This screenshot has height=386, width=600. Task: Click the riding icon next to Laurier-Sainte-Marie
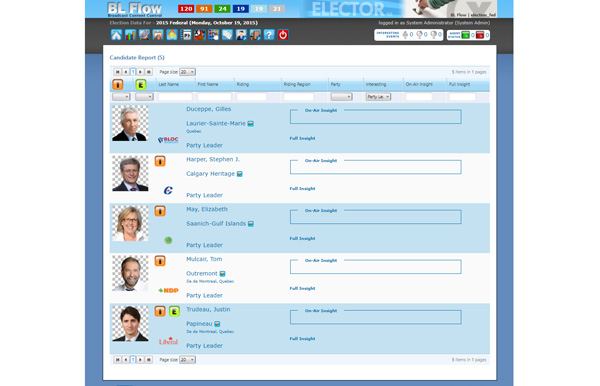pyautogui.click(x=251, y=124)
